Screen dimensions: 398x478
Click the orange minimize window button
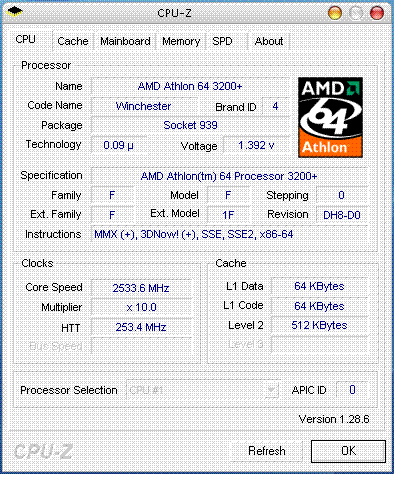[335, 13]
